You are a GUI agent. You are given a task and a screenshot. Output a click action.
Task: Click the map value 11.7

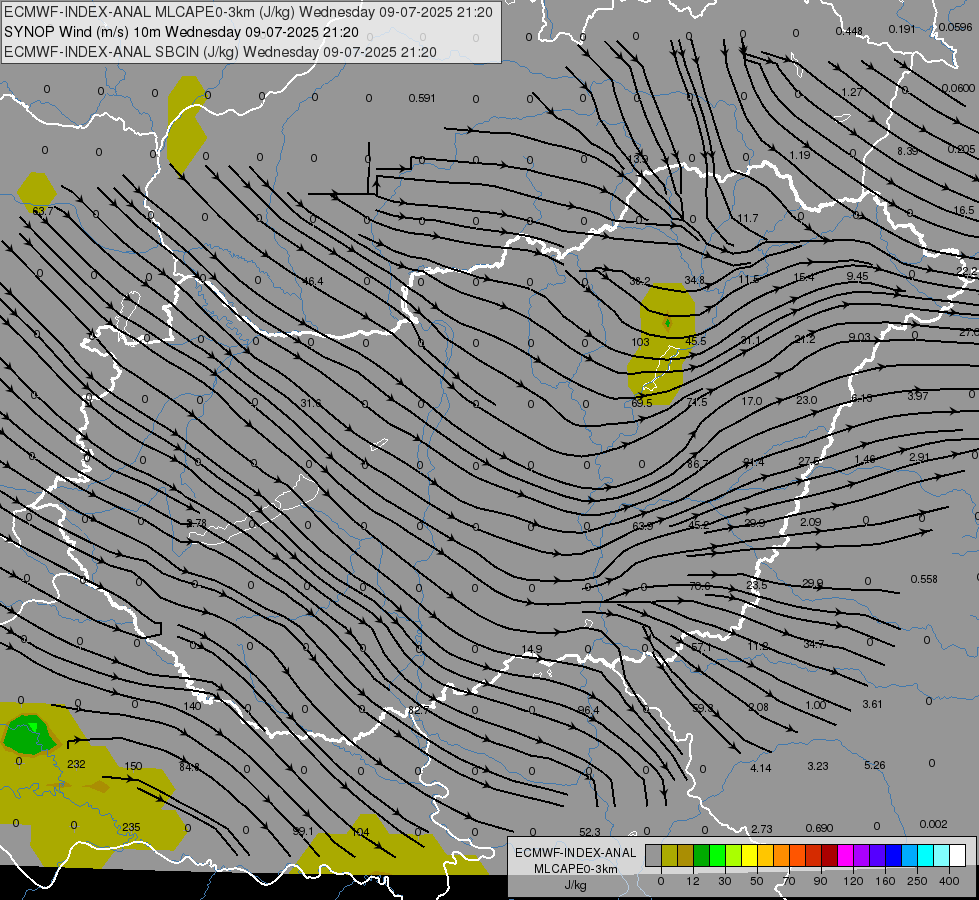[747, 218]
